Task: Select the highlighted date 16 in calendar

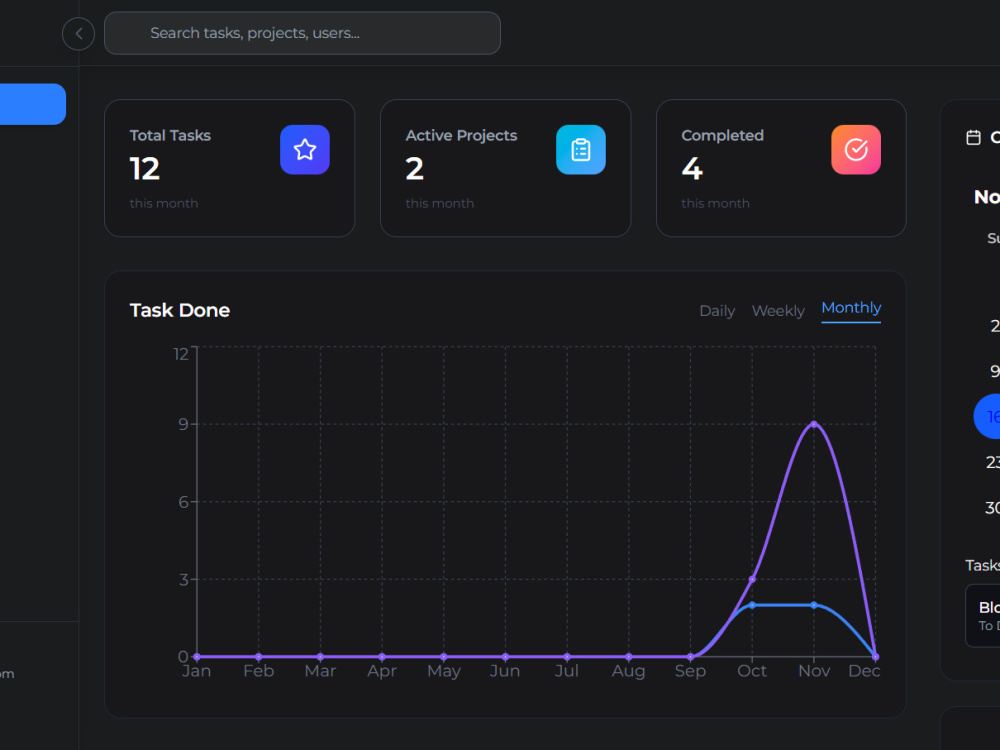Action: [x=989, y=416]
